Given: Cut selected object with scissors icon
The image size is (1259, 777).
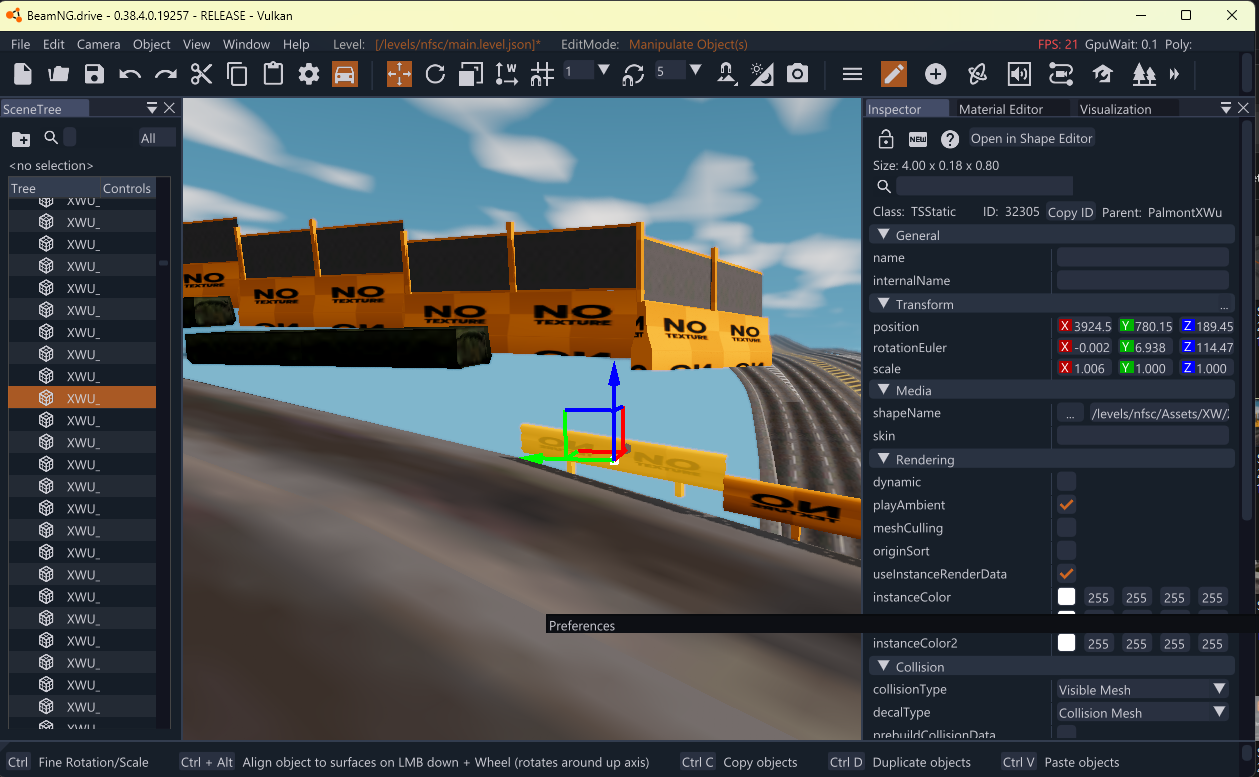Looking at the screenshot, I should [202, 74].
